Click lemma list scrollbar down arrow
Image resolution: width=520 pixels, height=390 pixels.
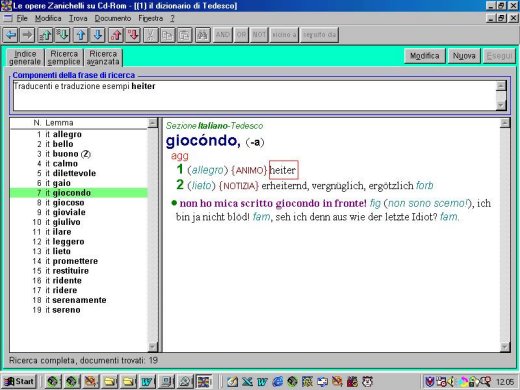(x=153, y=347)
